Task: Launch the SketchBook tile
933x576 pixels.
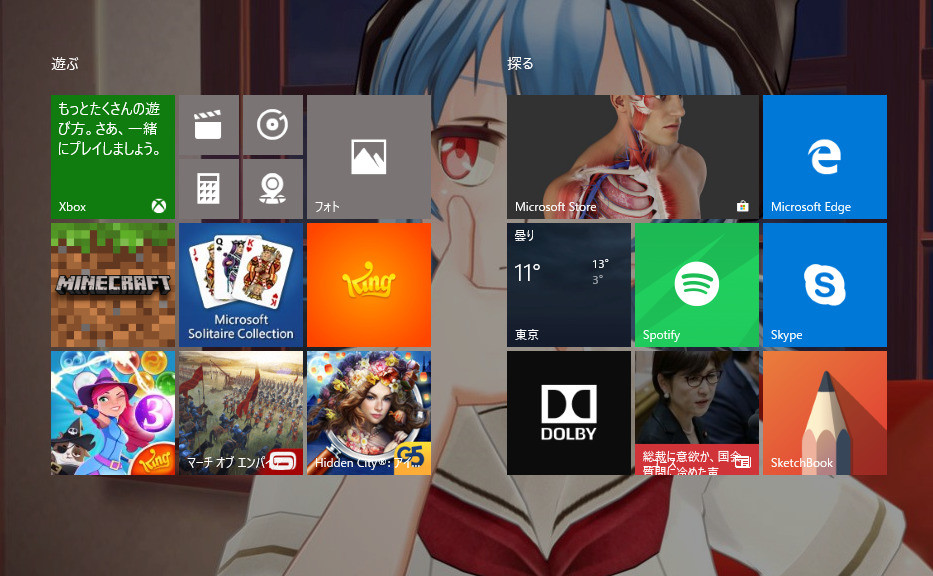Action: [825, 413]
